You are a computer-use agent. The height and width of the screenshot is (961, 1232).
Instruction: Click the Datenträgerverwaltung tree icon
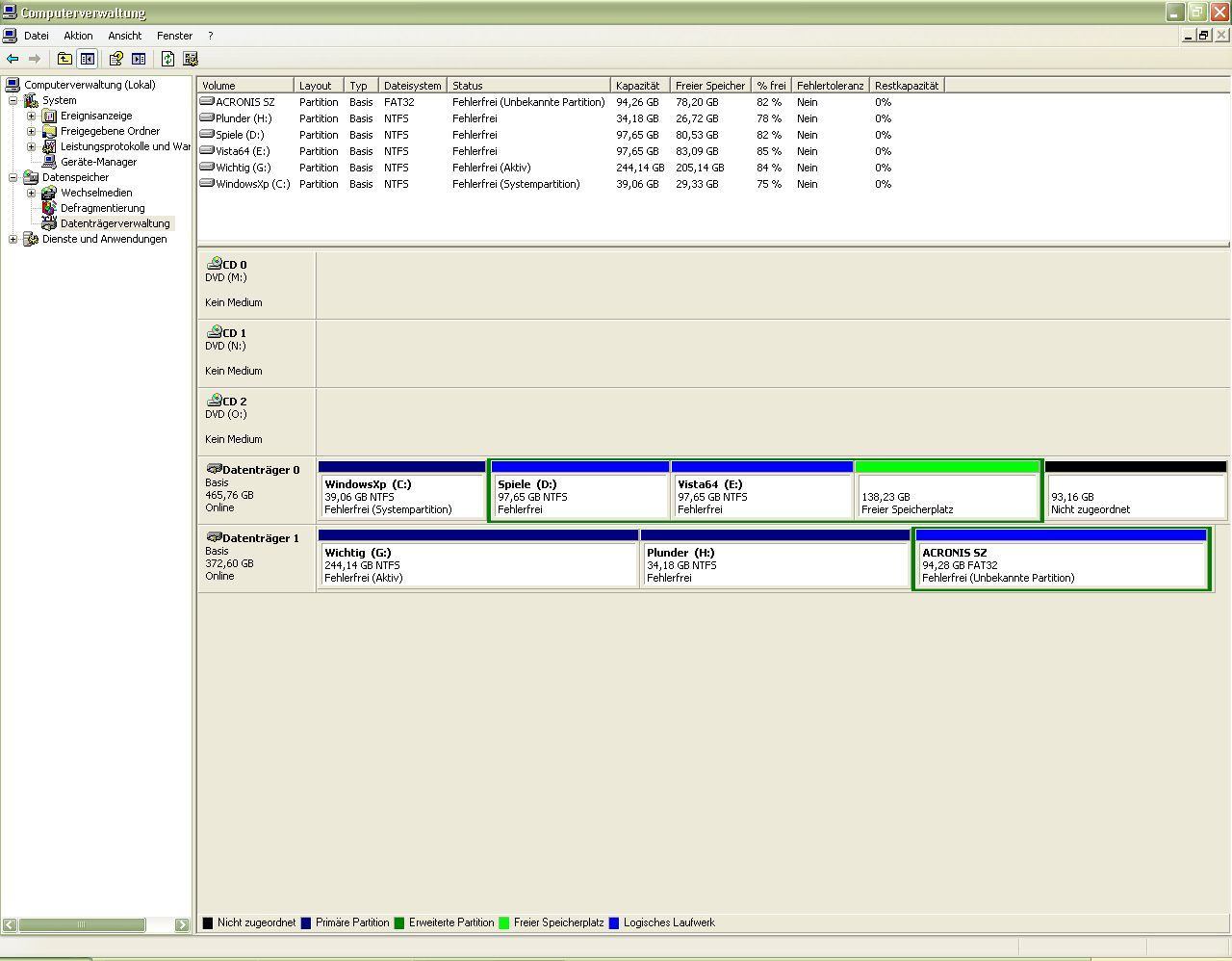[49, 223]
